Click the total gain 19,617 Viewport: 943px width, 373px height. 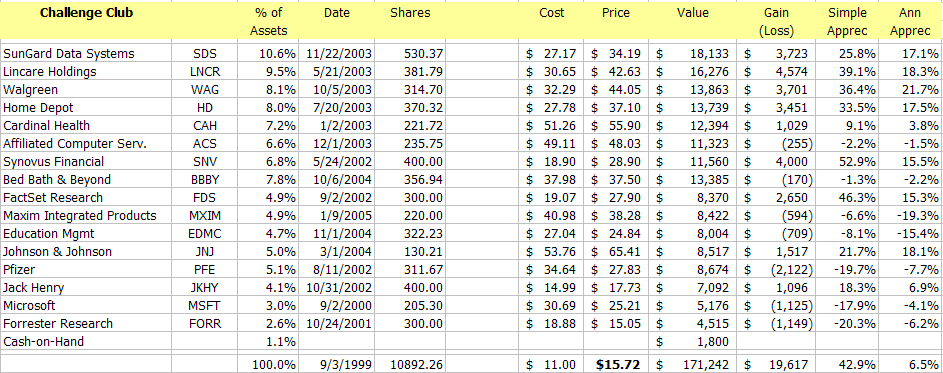[776, 364]
